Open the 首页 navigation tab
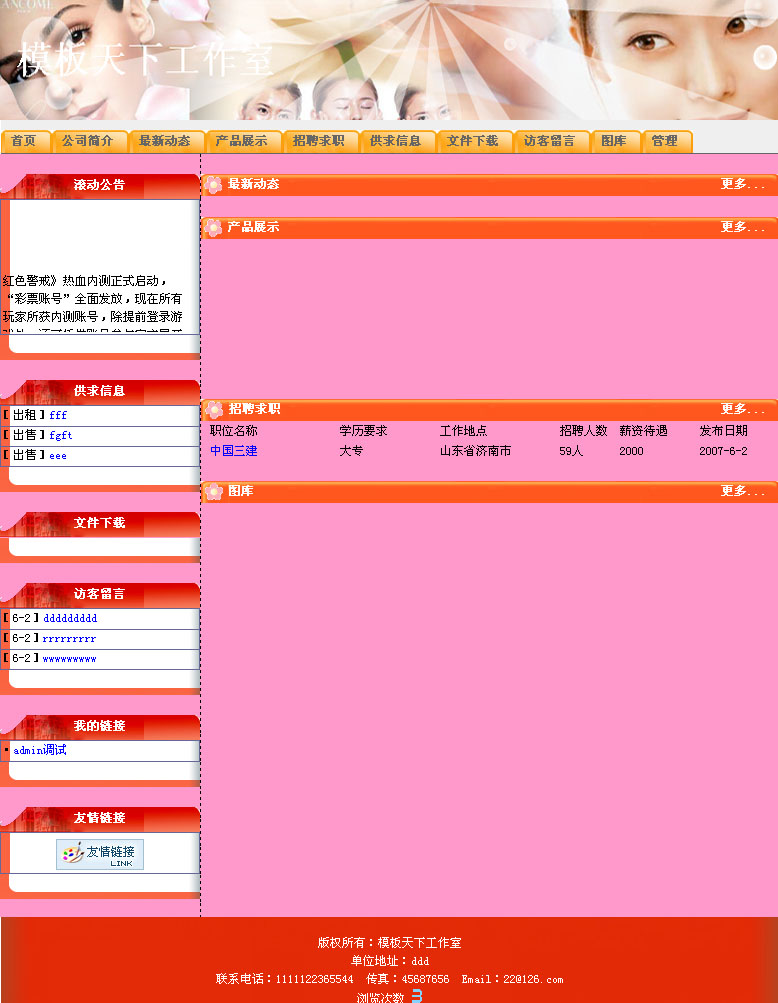The image size is (778, 1003). [x=25, y=141]
